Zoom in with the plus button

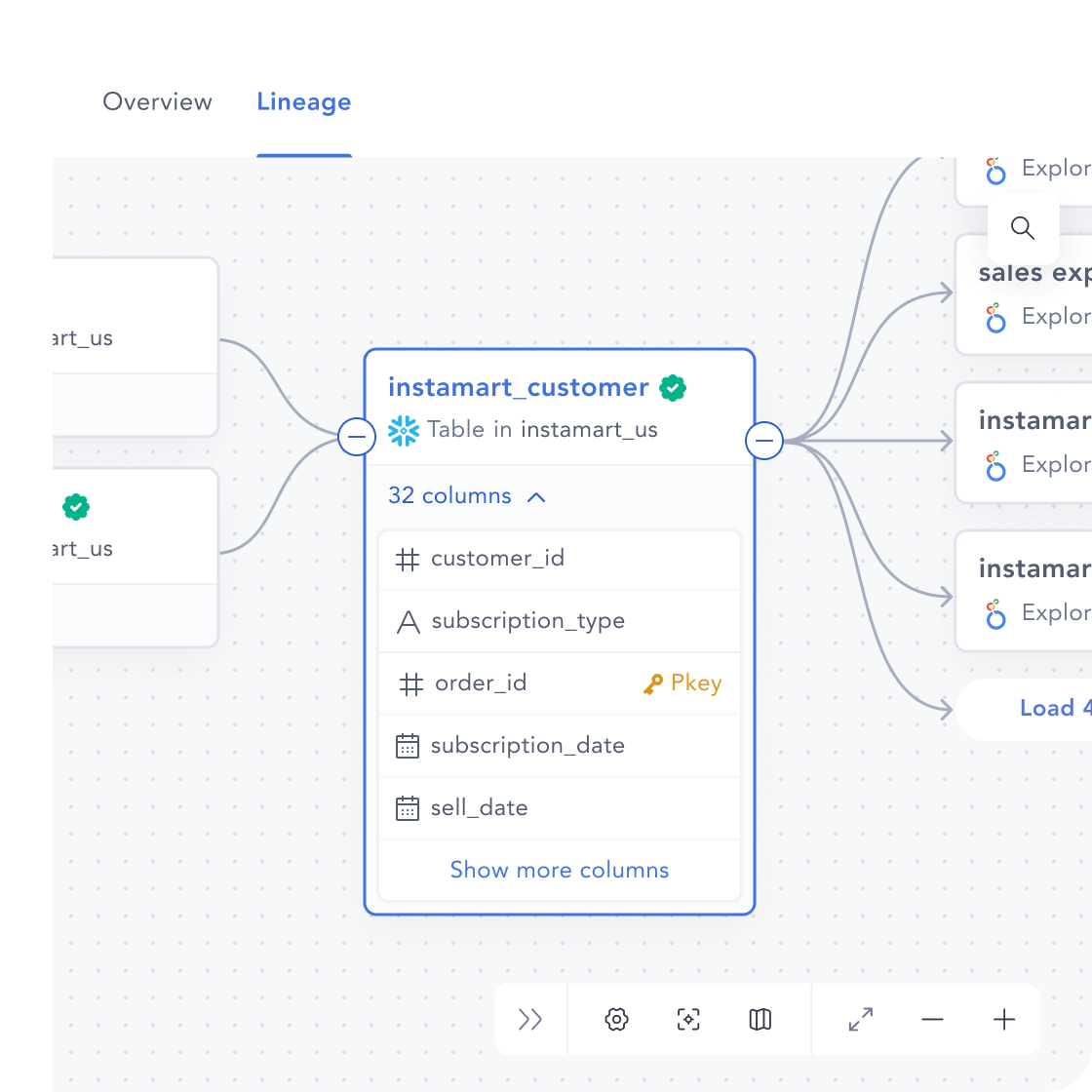tap(1004, 1020)
